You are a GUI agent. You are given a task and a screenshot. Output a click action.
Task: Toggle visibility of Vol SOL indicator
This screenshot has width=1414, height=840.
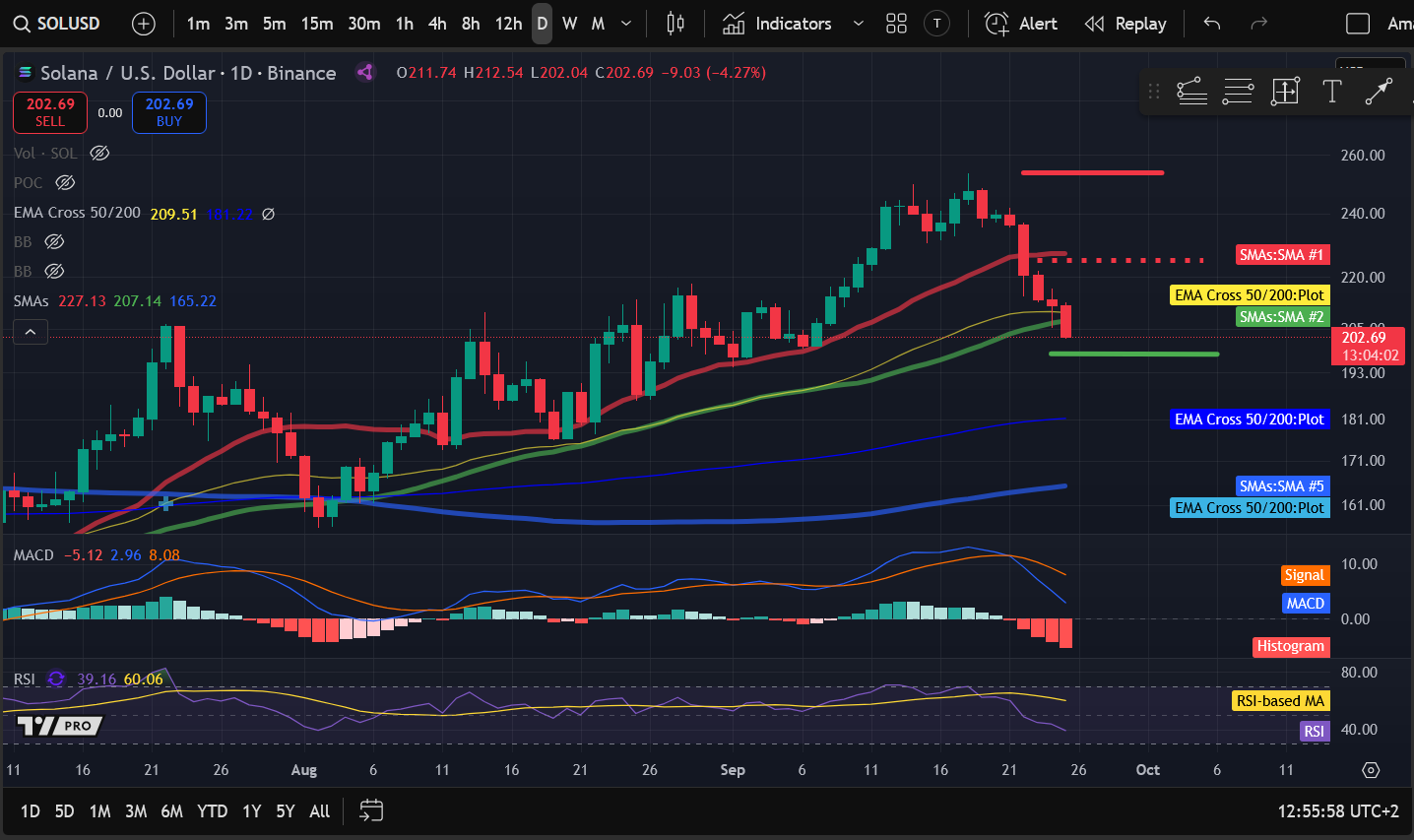click(x=99, y=153)
